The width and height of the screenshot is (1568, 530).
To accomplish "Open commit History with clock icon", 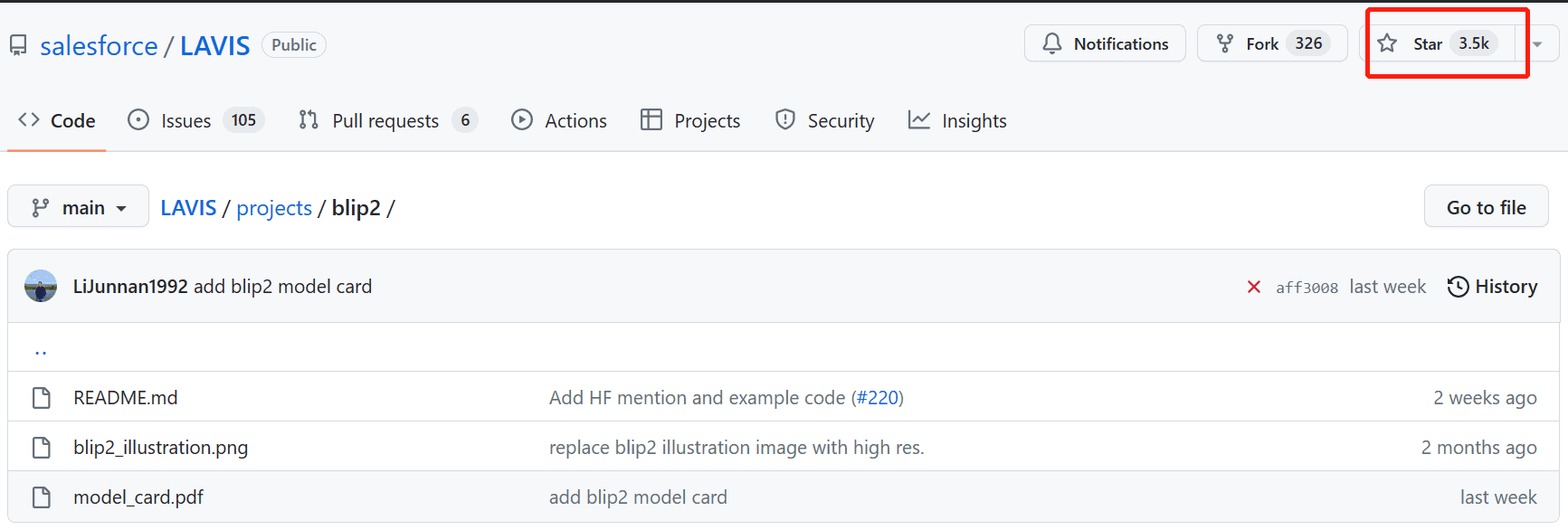I will point(1492,287).
